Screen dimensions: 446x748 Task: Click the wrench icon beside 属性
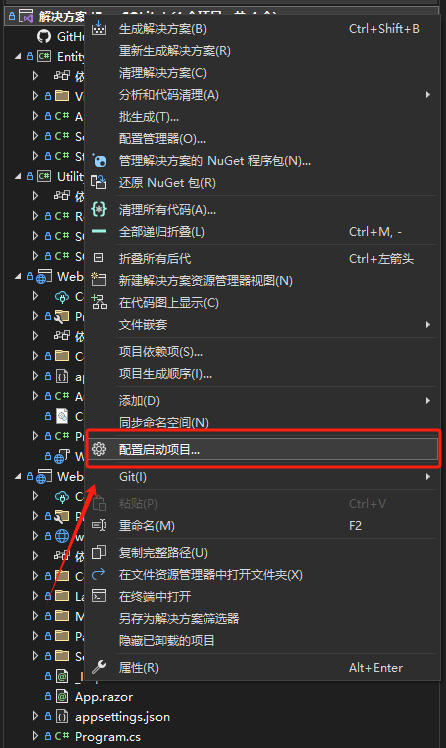(99, 667)
